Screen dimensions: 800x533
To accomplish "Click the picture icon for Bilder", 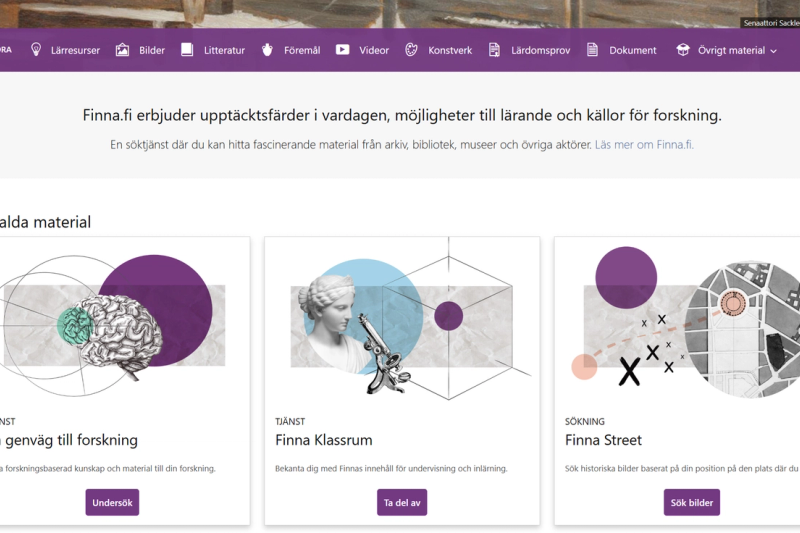I will (x=122, y=50).
